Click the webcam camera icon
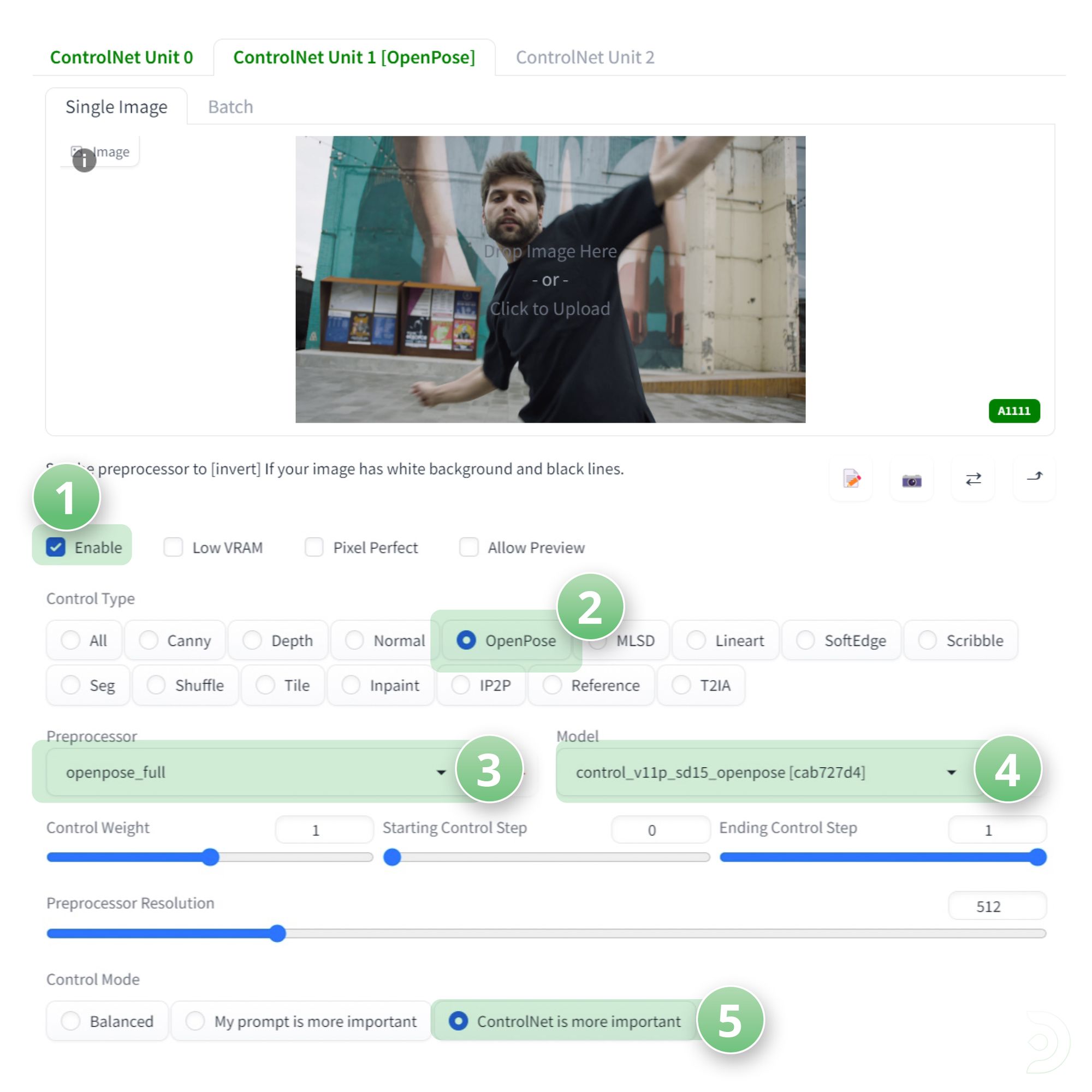Viewport: 1092px width, 1092px height. (911, 480)
